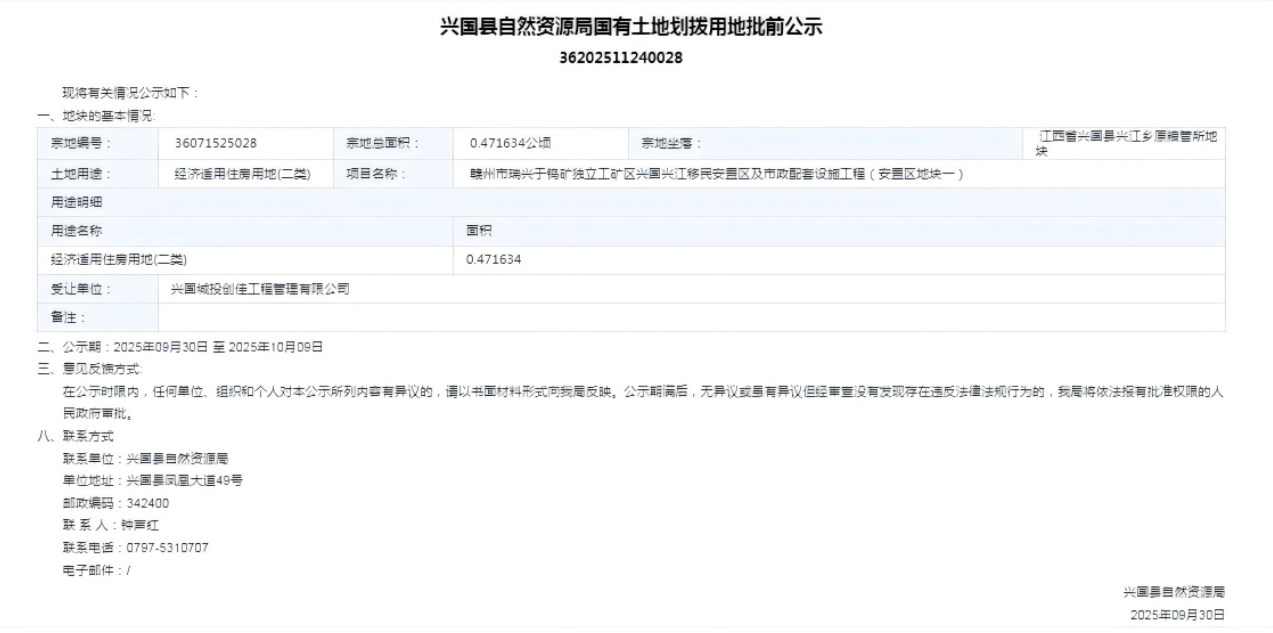
Task: Click the 单位地址 兴国县凤凰大道49号 line
Action: click(x=152, y=481)
